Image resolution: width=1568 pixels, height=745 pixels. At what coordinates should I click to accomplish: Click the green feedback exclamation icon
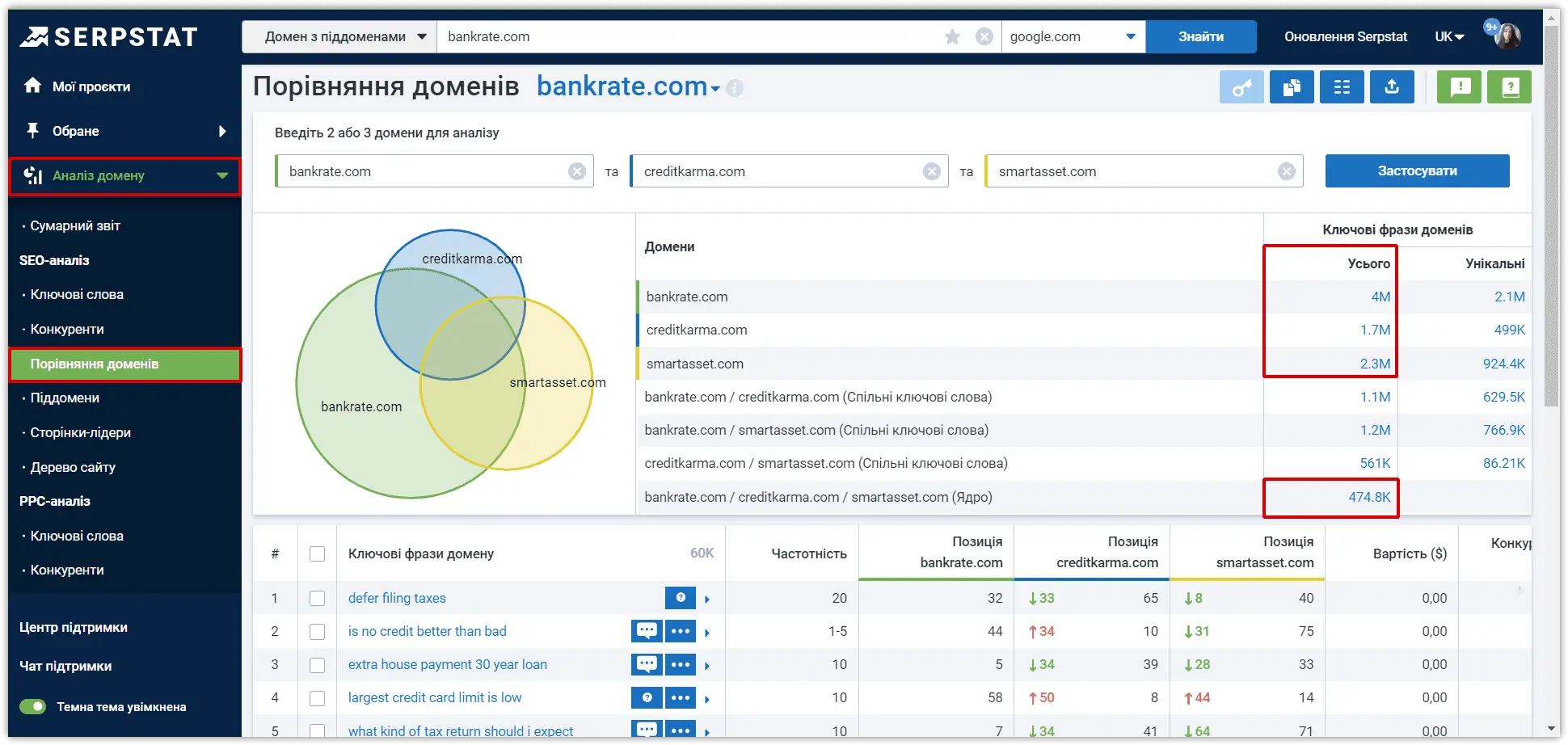1460,87
